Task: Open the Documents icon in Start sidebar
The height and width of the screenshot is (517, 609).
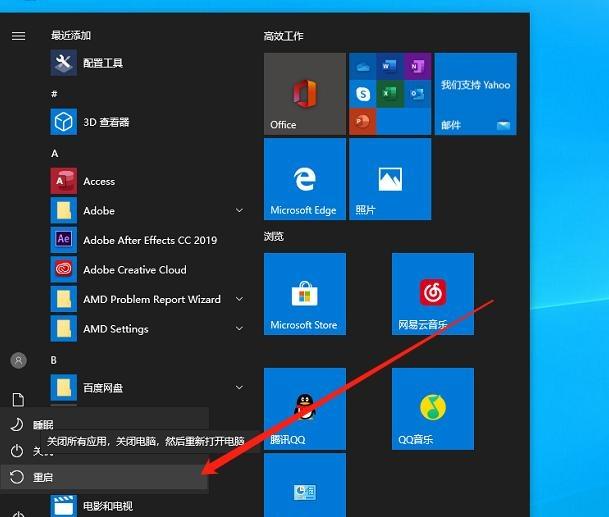Action: pos(18,400)
